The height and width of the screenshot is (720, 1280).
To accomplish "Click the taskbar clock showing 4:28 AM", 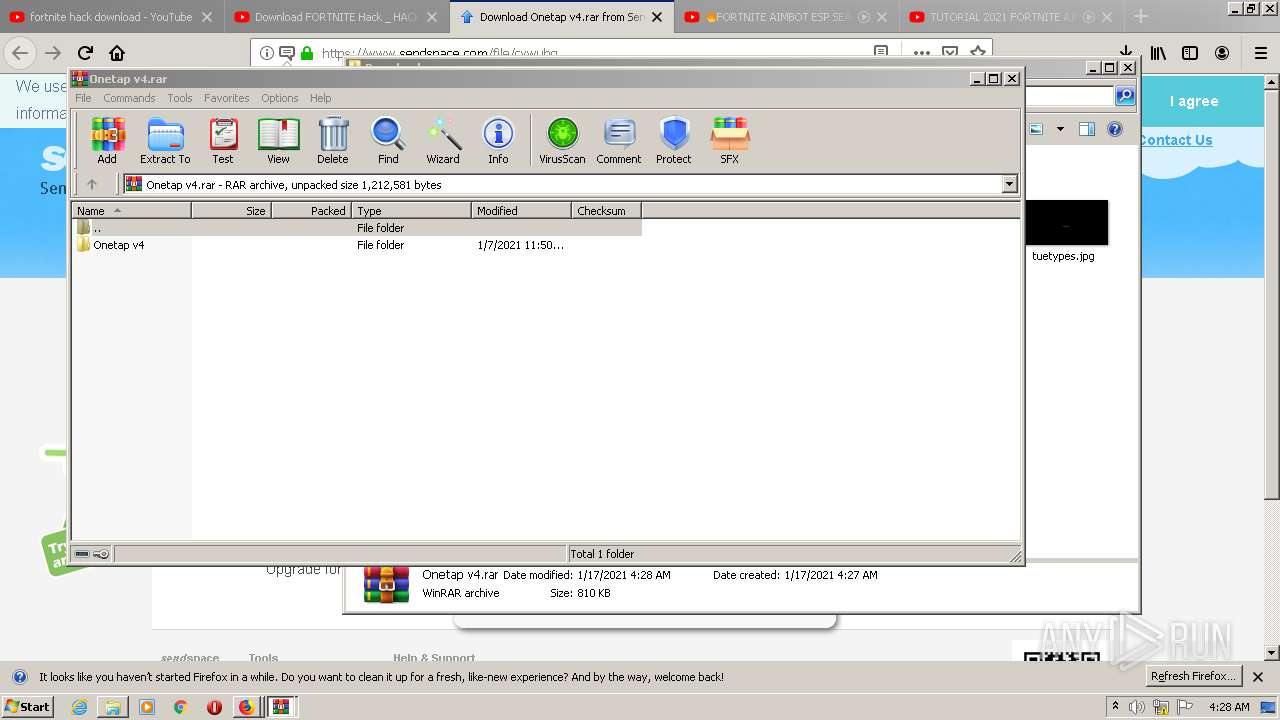I will pos(1229,707).
